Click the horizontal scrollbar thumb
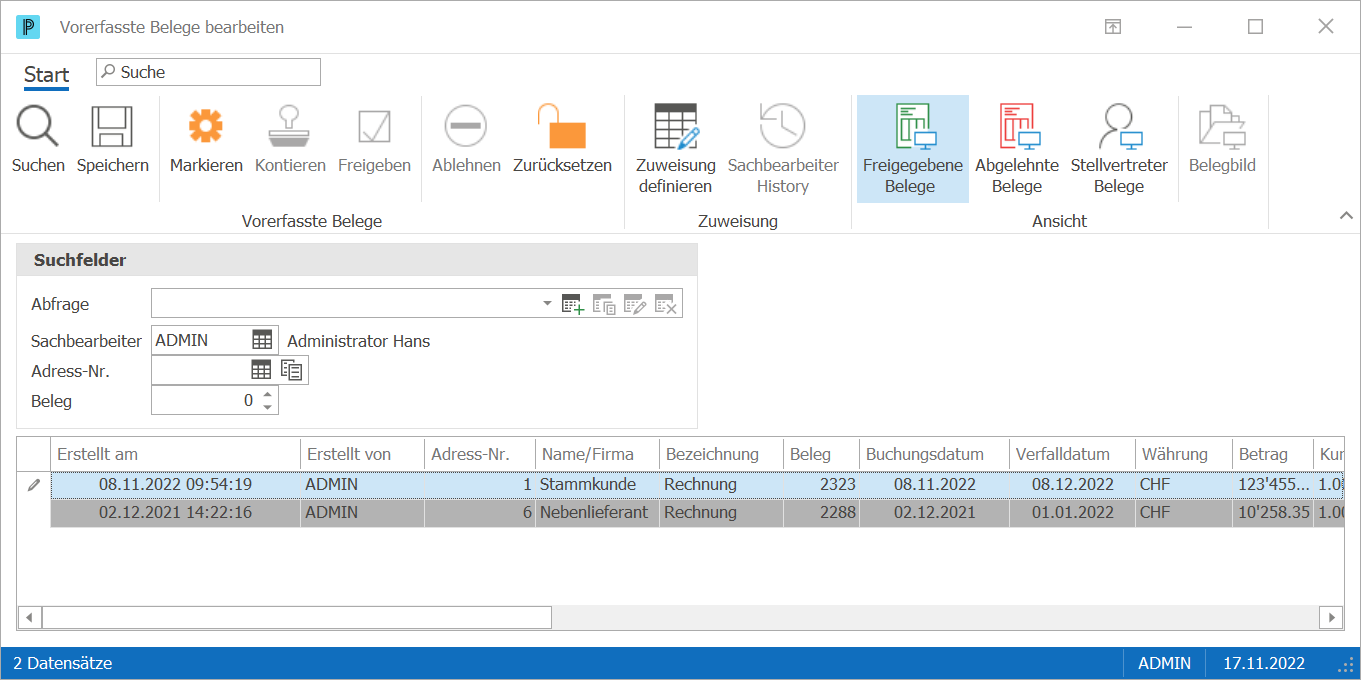 pos(297,618)
